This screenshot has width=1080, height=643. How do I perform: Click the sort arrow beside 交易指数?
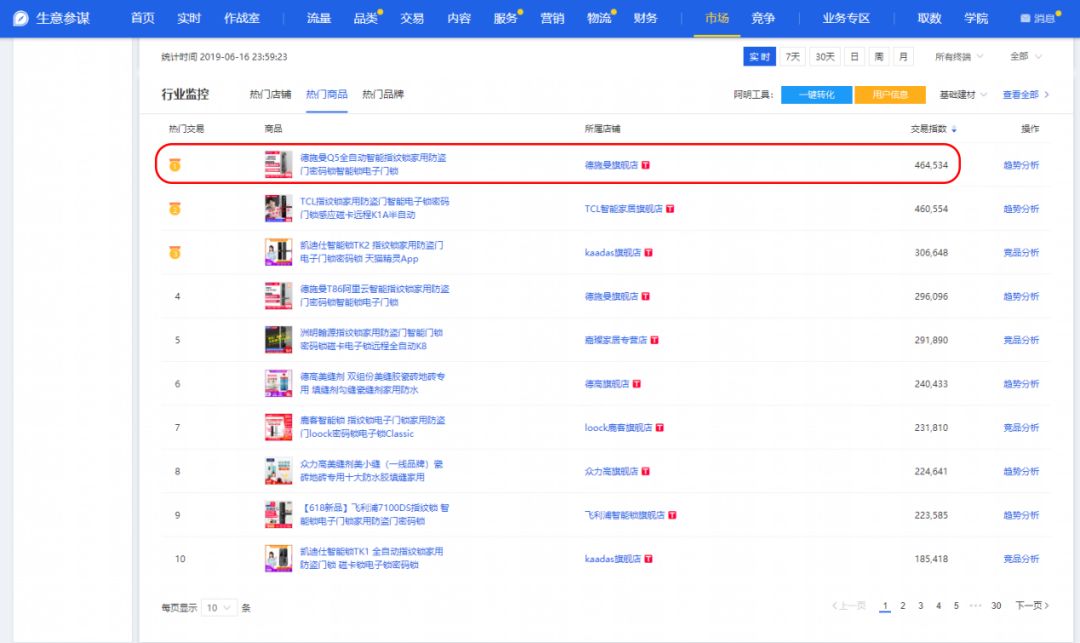(x=954, y=129)
